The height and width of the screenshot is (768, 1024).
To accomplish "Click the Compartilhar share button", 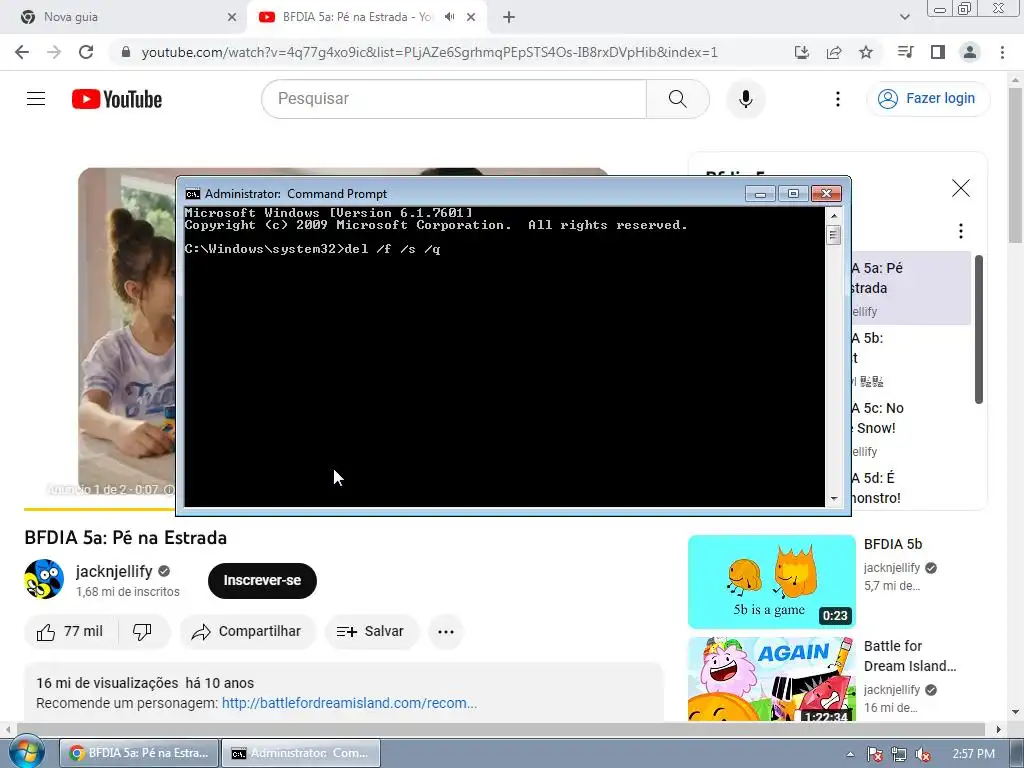I will 247,632.
